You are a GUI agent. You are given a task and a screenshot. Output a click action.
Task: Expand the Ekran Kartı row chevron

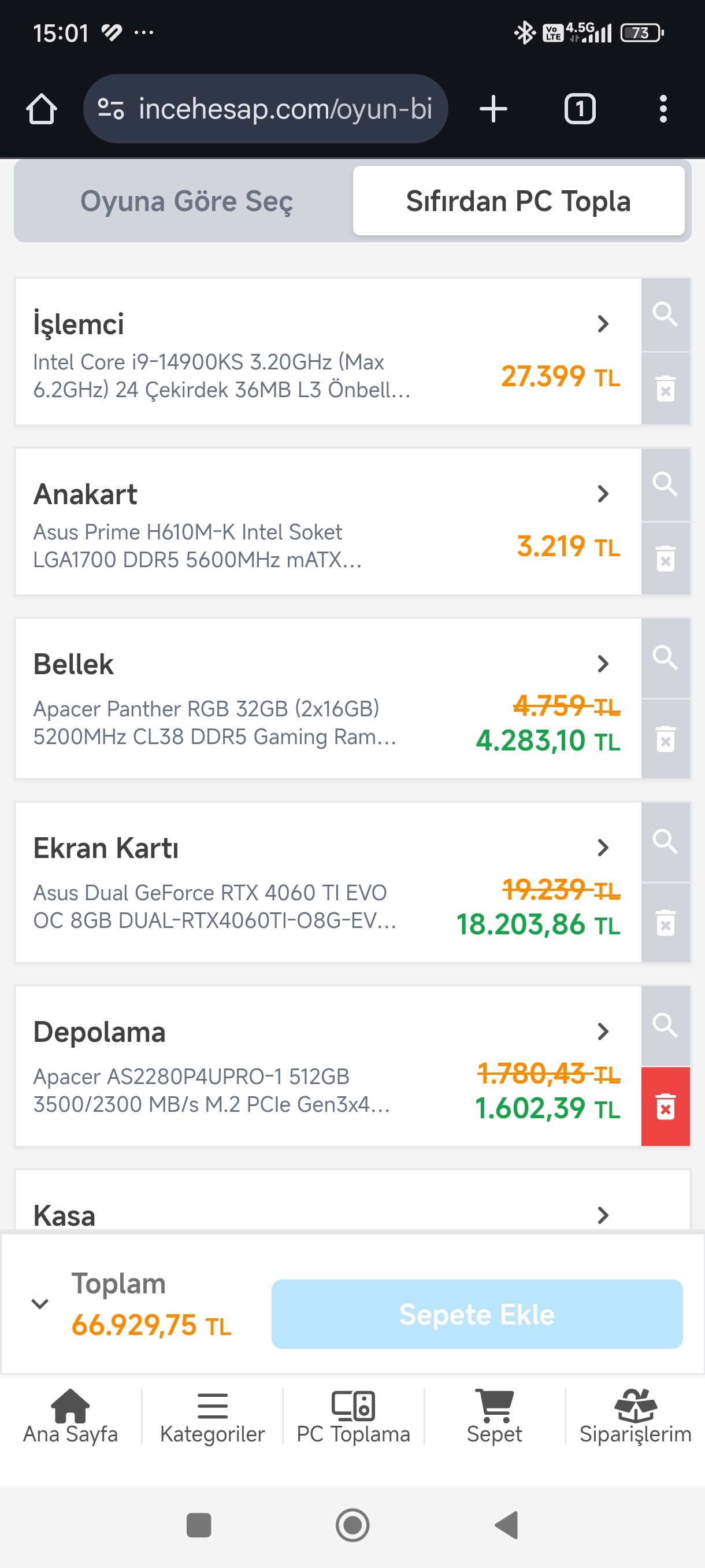pos(602,847)
